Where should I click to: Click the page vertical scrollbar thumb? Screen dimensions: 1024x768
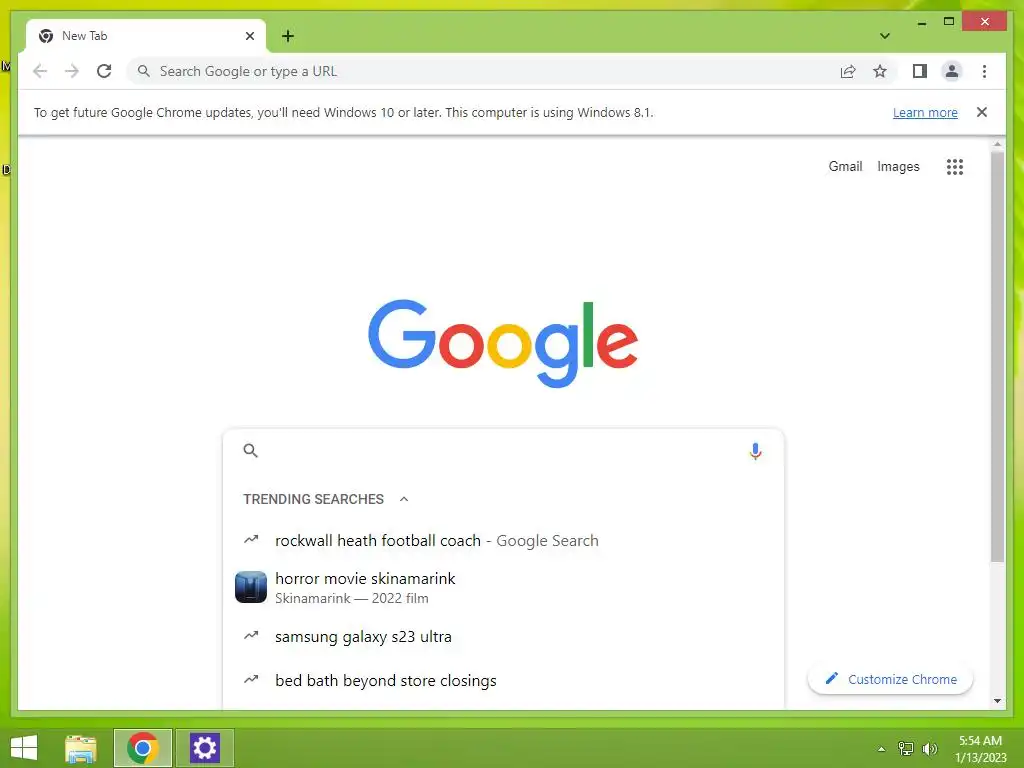tap(997, 357)
